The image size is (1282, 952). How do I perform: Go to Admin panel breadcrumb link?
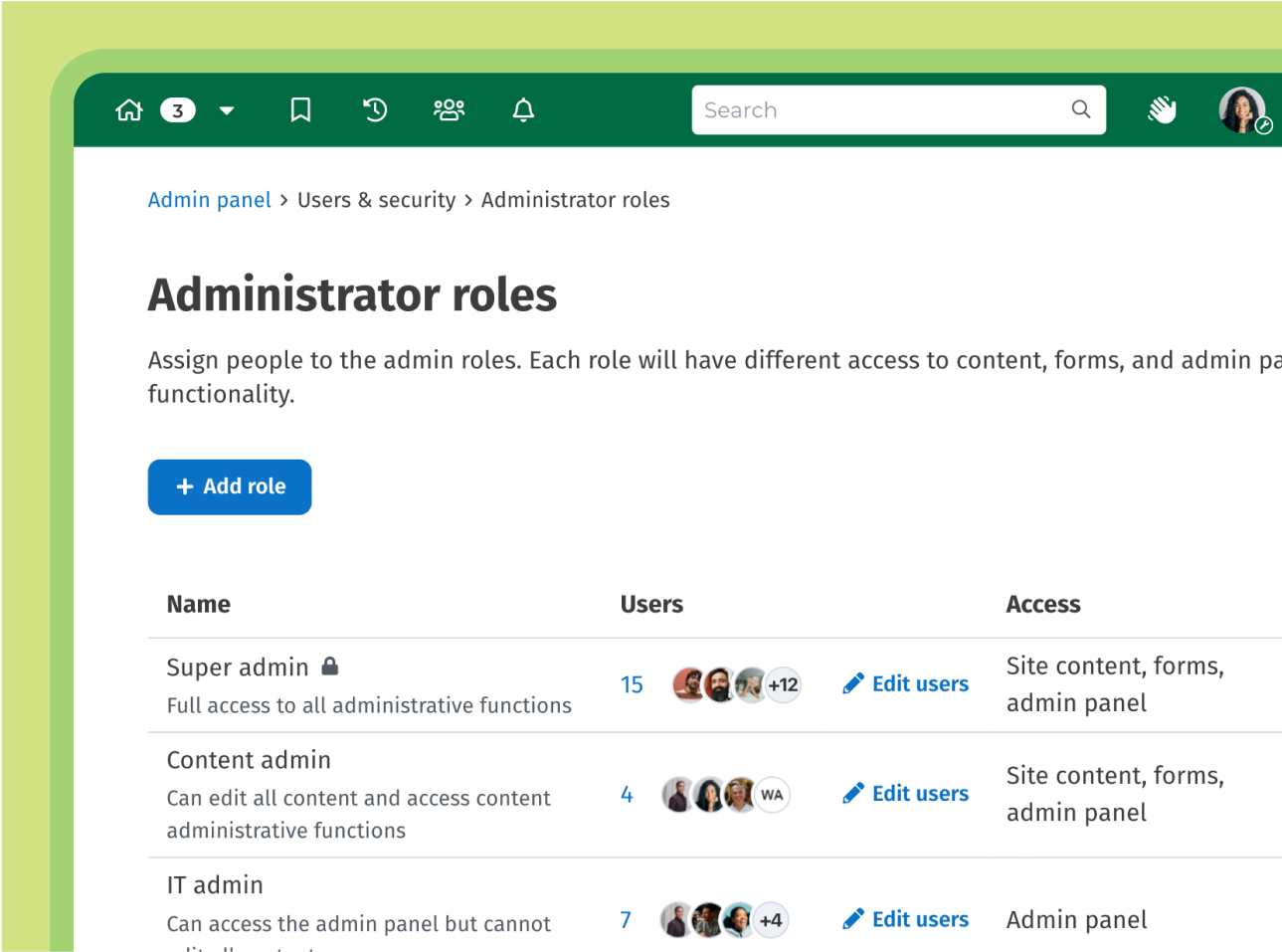(209, 200)
